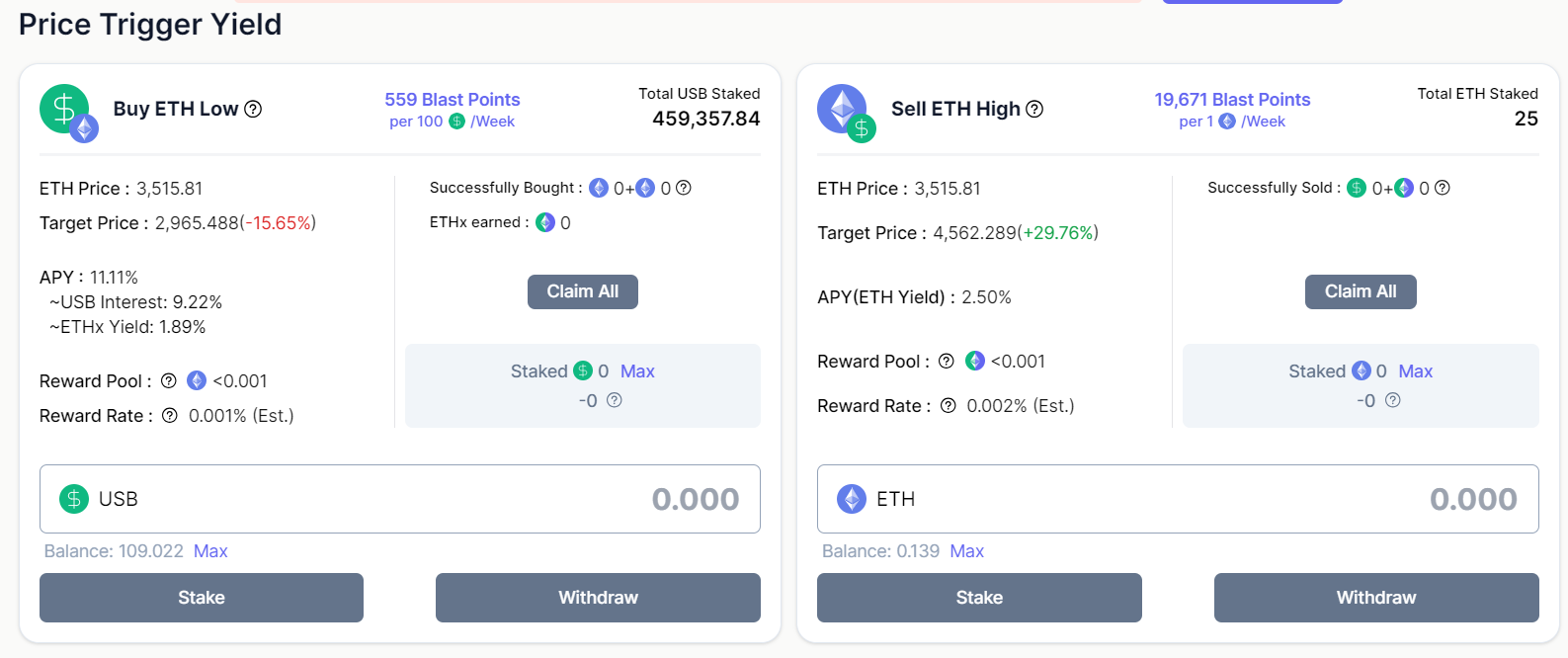Click help icon under Staked USB amount

(615, 400)
